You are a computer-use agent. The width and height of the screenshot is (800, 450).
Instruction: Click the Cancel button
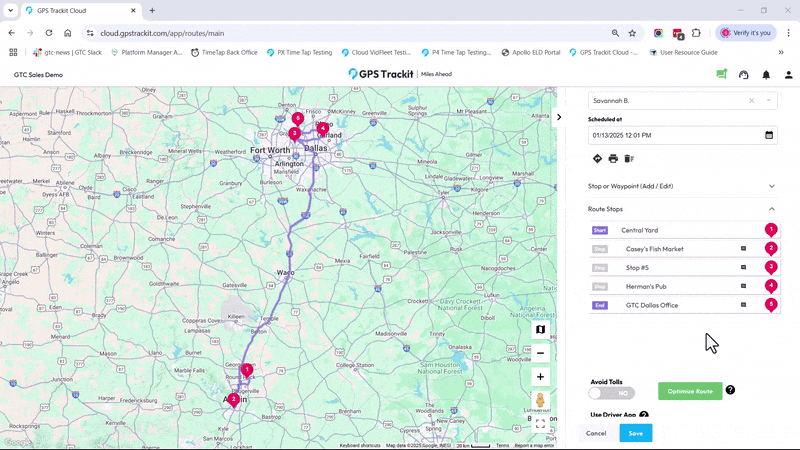(596, 433)
